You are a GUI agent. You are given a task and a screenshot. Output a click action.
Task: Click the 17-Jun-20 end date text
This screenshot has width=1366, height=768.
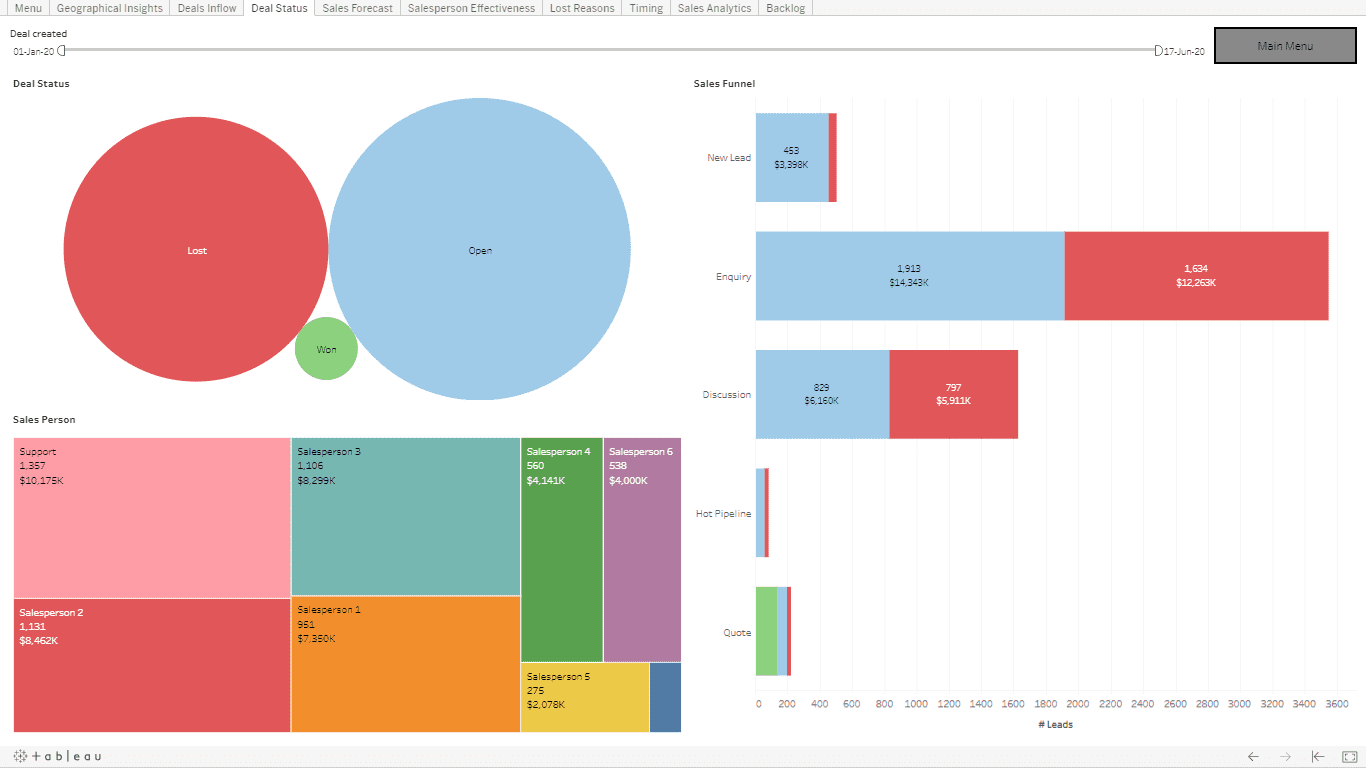coord(1184,51)
